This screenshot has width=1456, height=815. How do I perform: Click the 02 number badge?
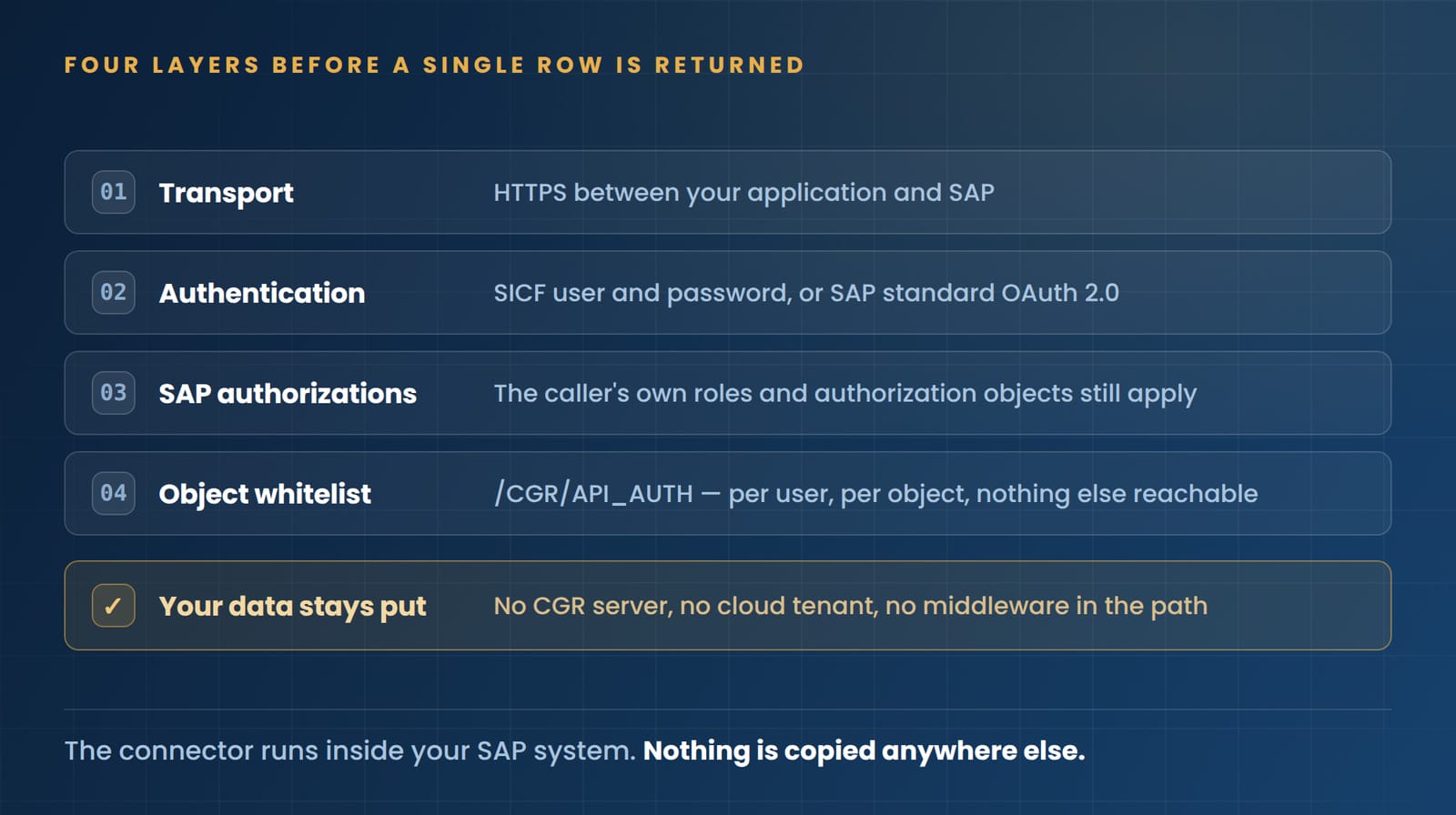(x=114, y=292)
